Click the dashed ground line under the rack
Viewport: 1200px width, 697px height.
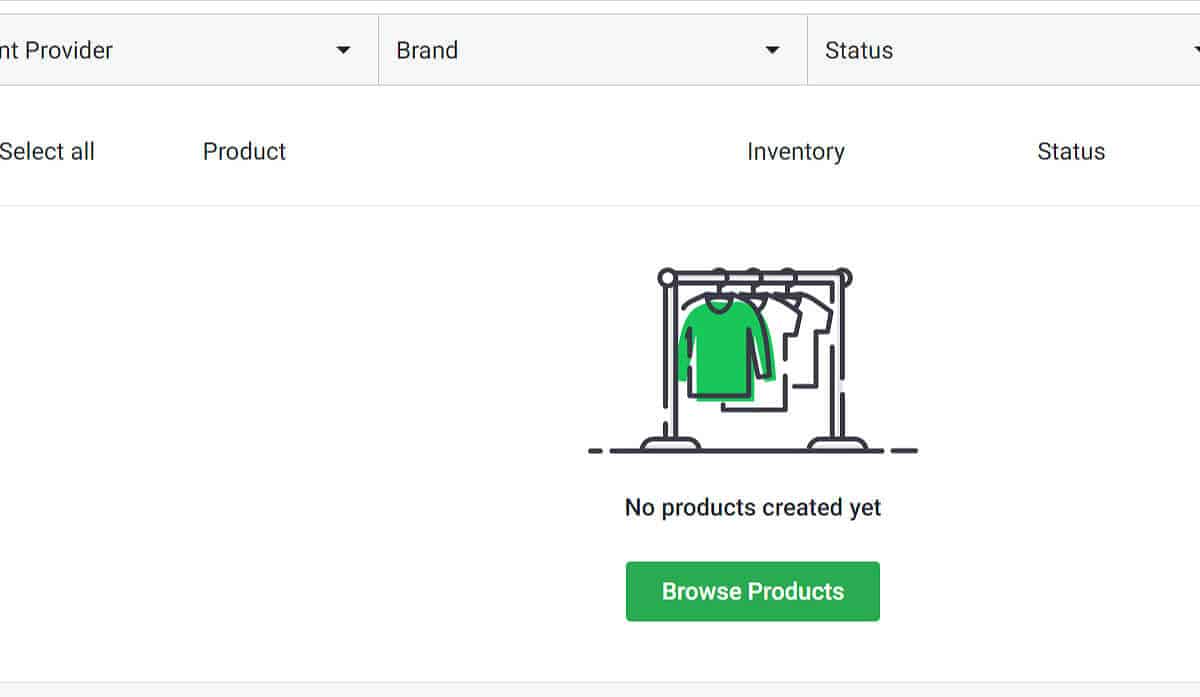[753, 451]
